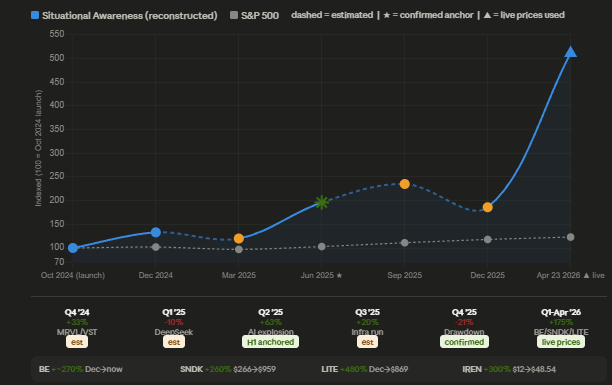This screenshot has width=612, height=385.
Task: Click the -21% return value
Action: tap(464, 323)
